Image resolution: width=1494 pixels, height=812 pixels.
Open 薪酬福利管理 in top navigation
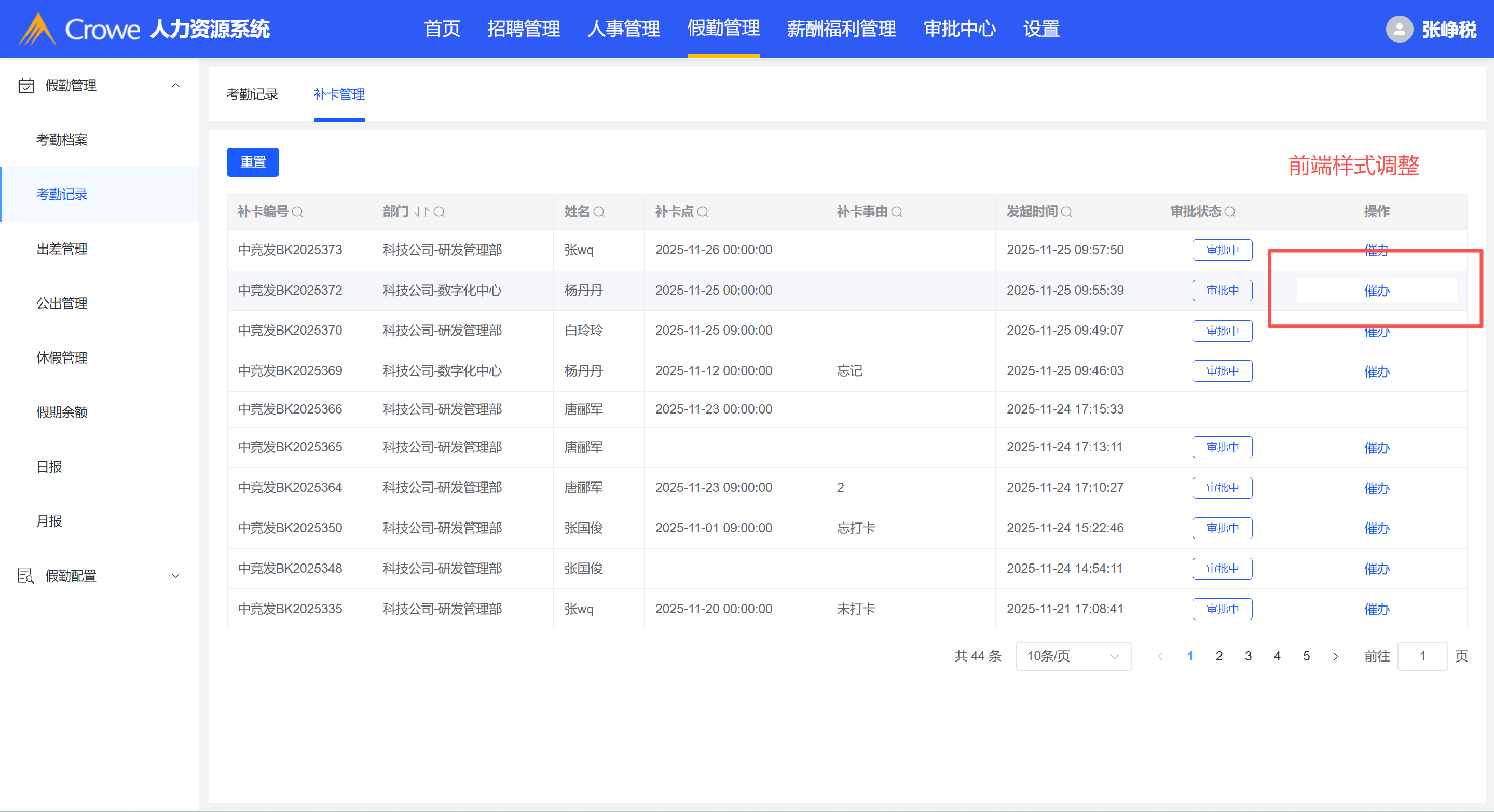(x=841, y=29)
